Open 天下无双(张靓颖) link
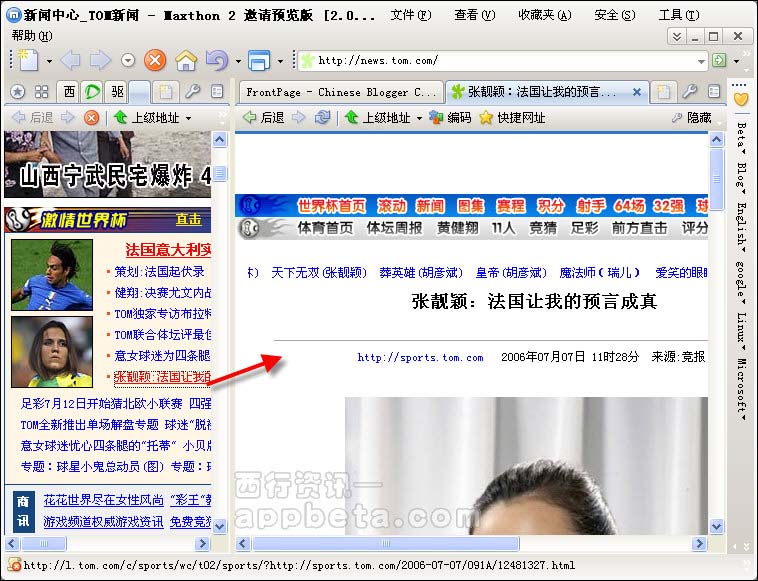The width and height of the screenshot is (758, 581). click(319, 273)
